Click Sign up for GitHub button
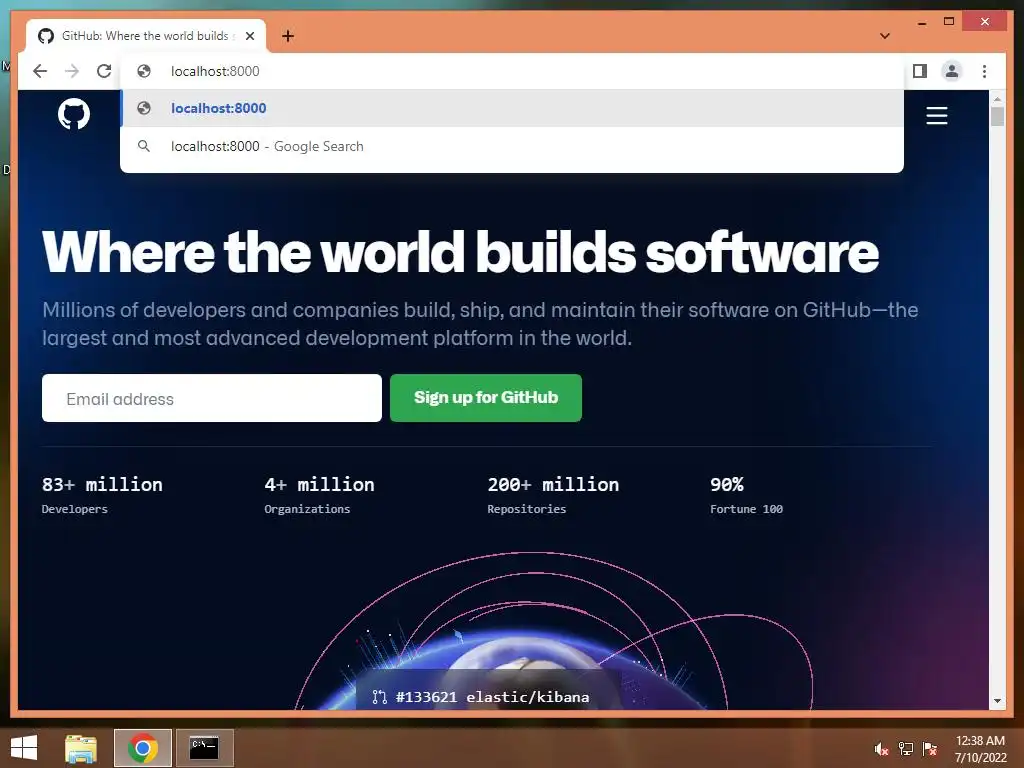The image size is (1024, 768). click(x=486, y=398)
